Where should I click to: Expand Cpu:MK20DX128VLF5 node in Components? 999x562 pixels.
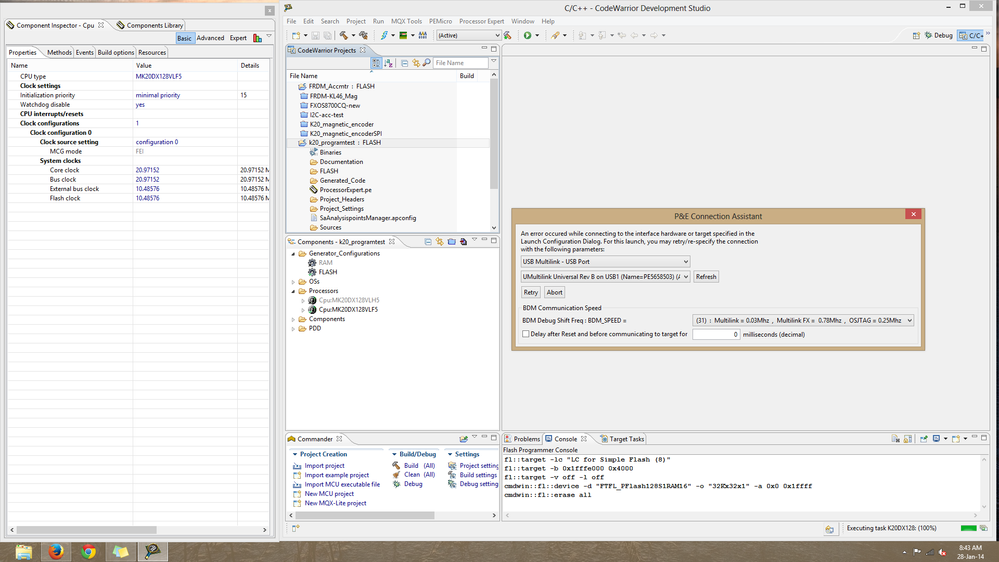(x=303, y=310)
